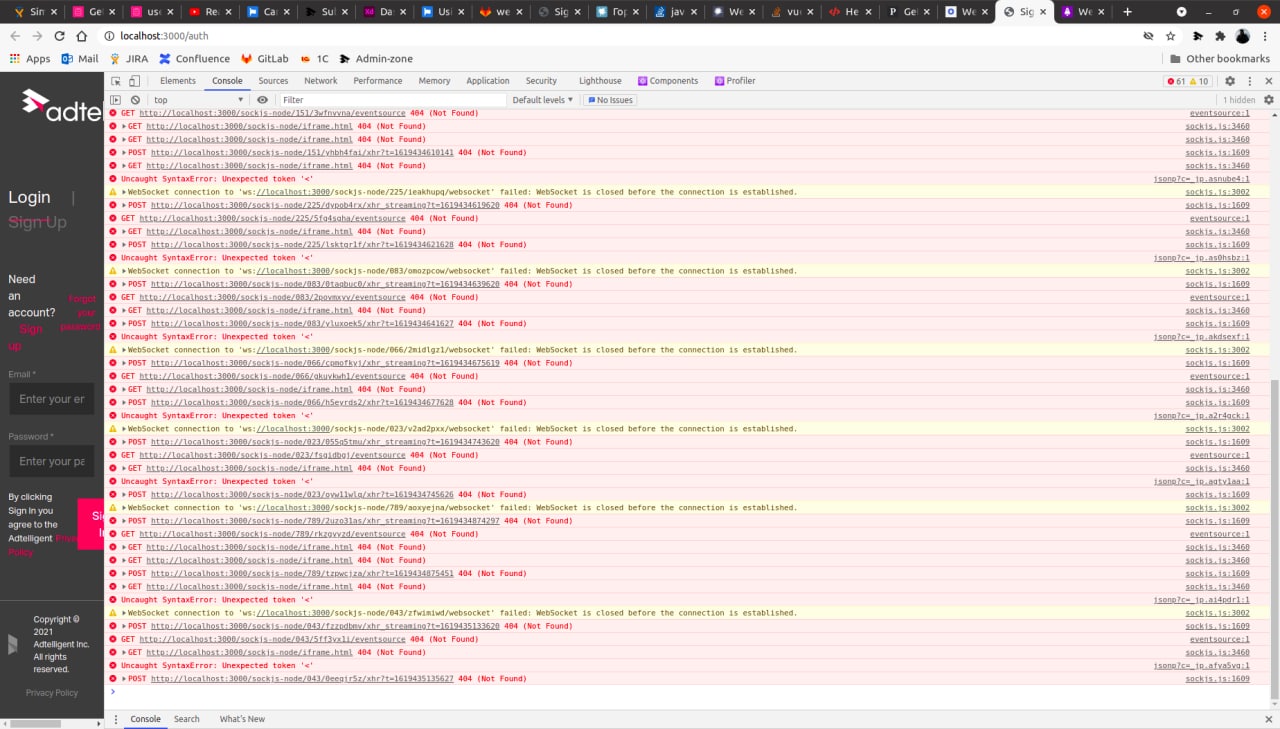Viewport: 1280px width, 729px height.
Task: Click the address bar URL
Action: (163, 36)
